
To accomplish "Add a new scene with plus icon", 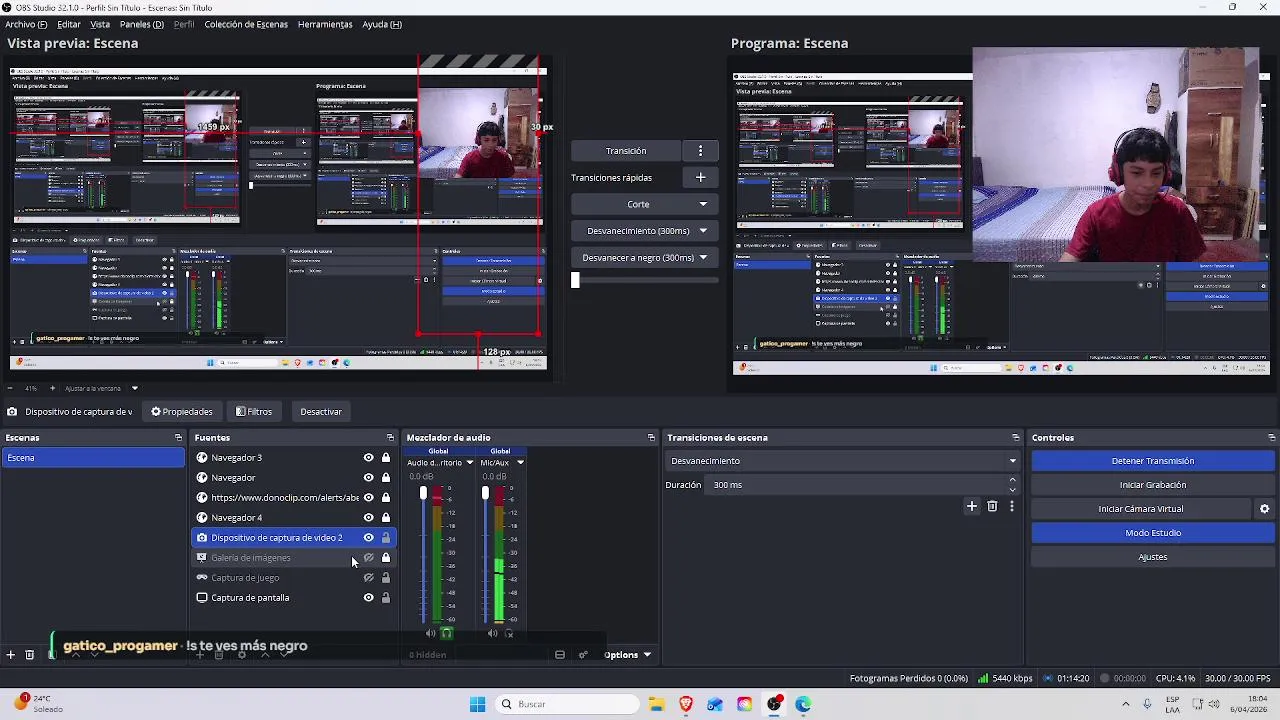I will pos(10,655).
